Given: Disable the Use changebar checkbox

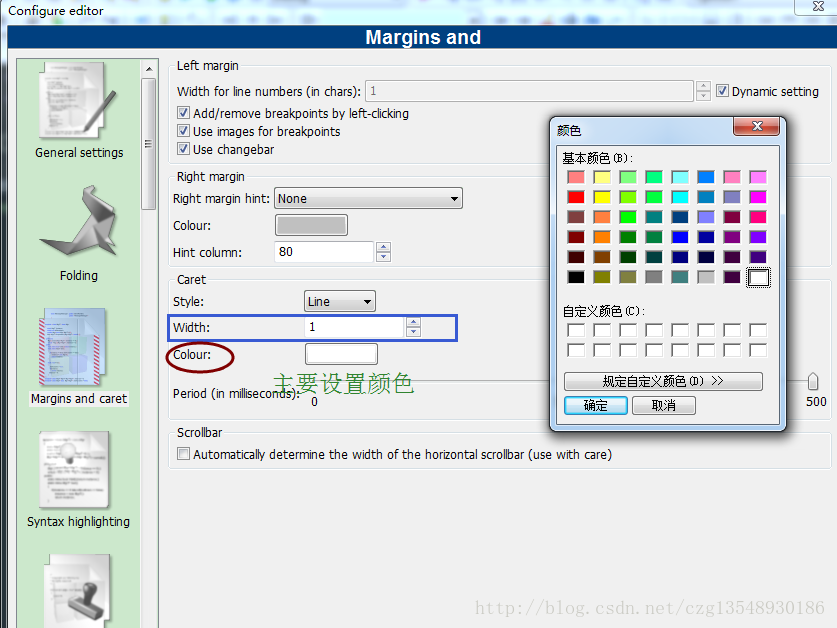Looking at the screenshot, I should point(183,149).
